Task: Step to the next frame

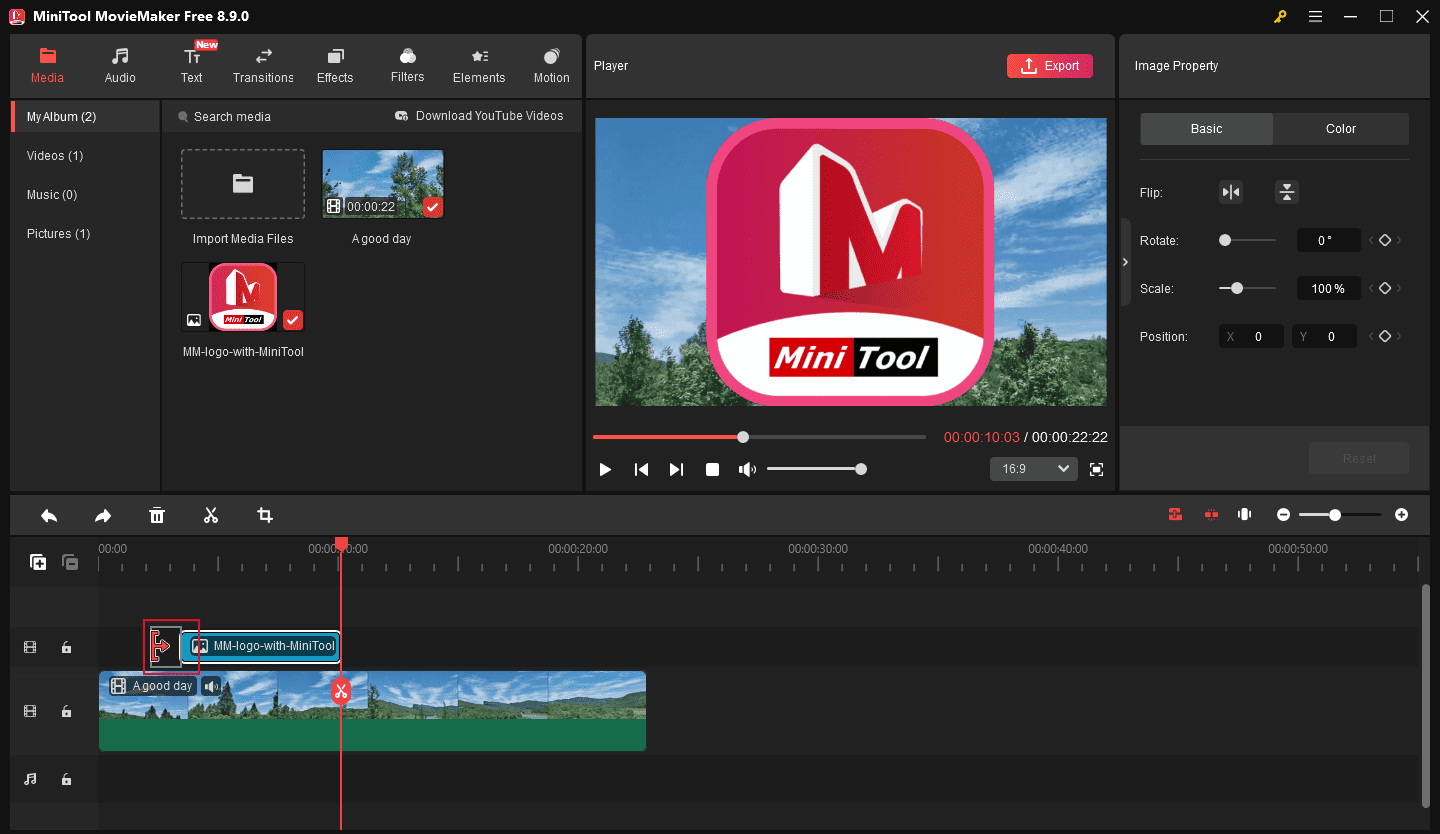Action: point(677,469)
